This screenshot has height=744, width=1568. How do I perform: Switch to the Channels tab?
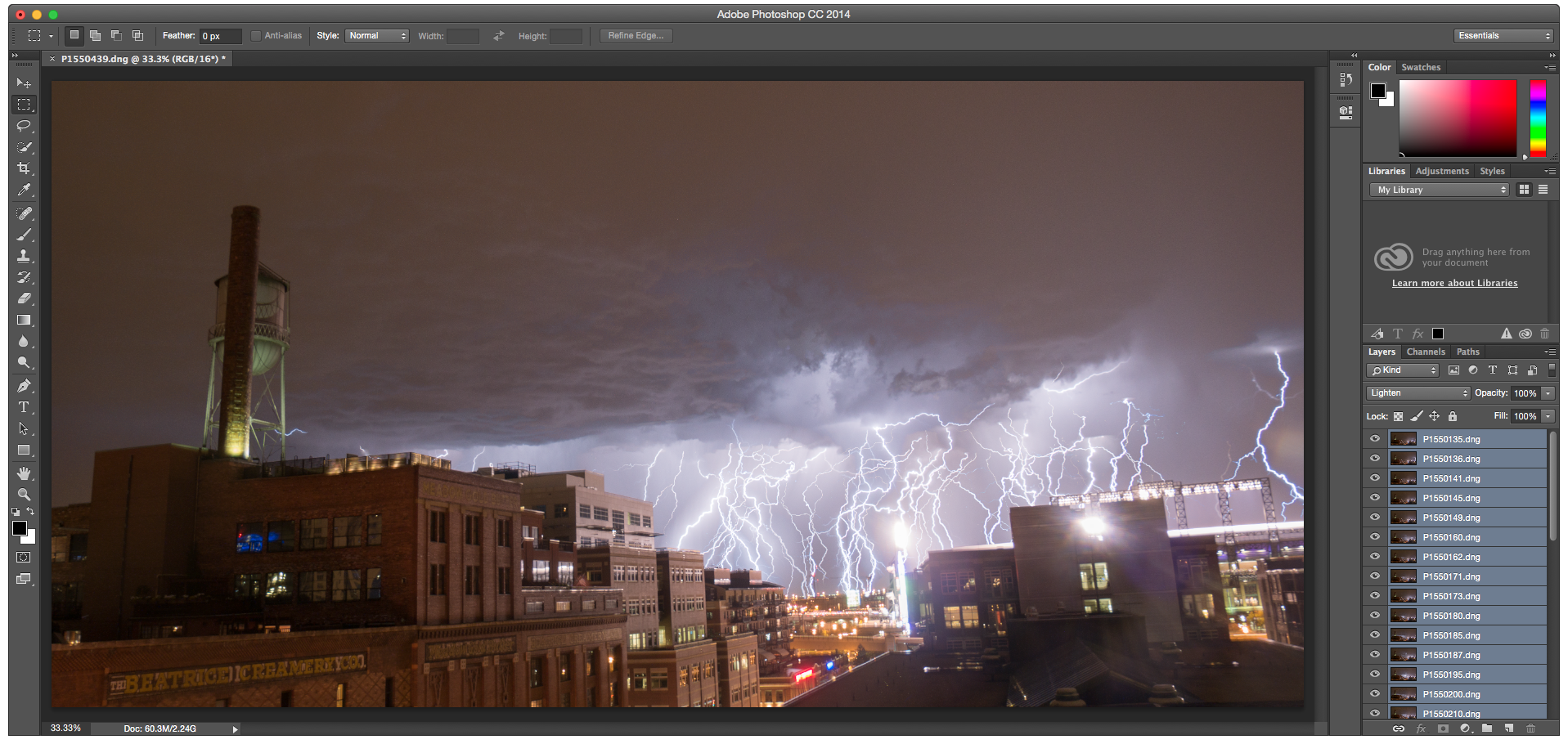(x=1426, y=352)
